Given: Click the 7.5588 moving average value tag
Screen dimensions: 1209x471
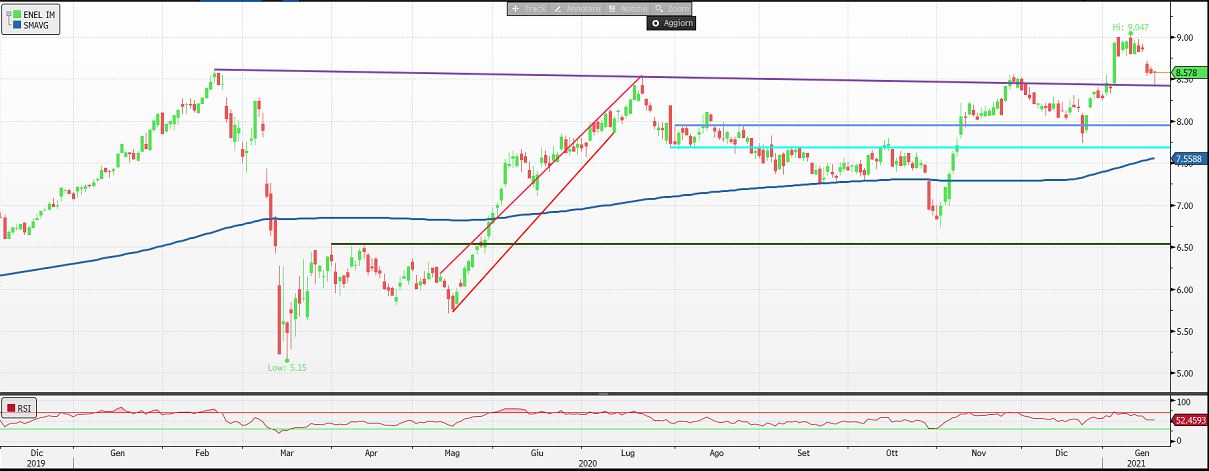Looking at the screenshot, I should click(x=1188, y=158).
